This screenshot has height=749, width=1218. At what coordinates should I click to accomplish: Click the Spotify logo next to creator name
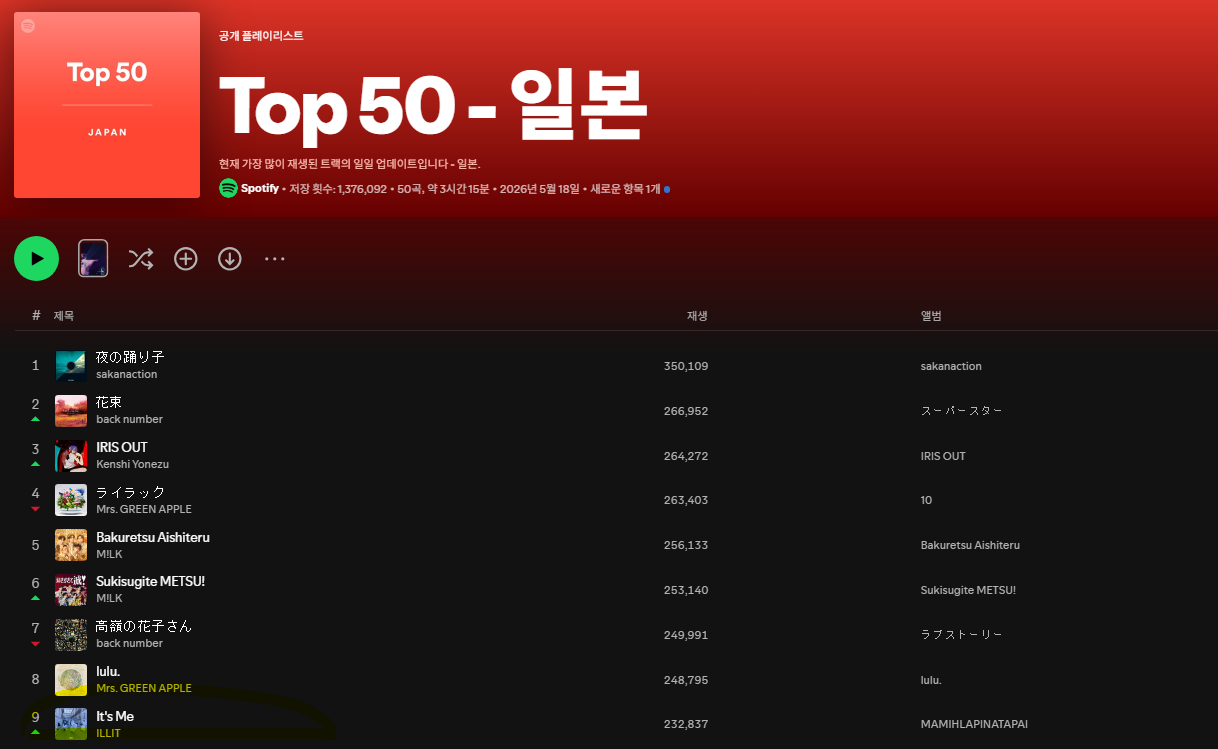pos(228,188)
